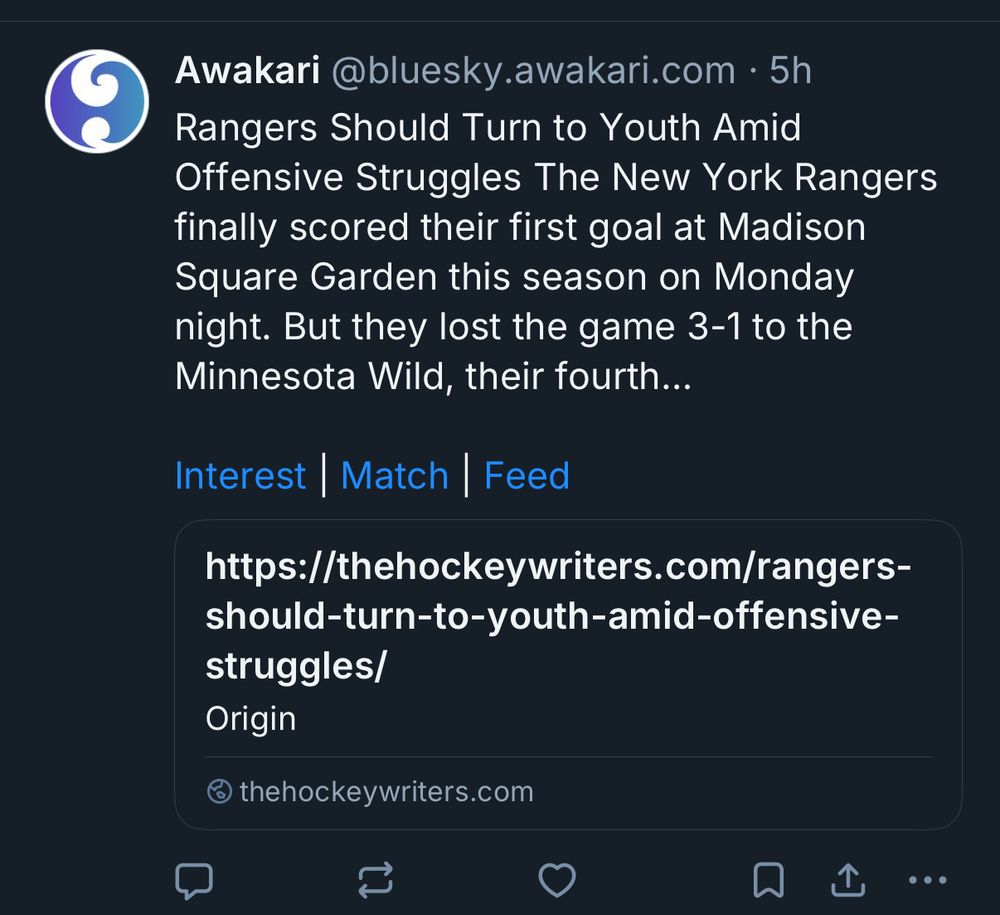
Task: Bookmark this Rangers post
Action: point(767,880)
